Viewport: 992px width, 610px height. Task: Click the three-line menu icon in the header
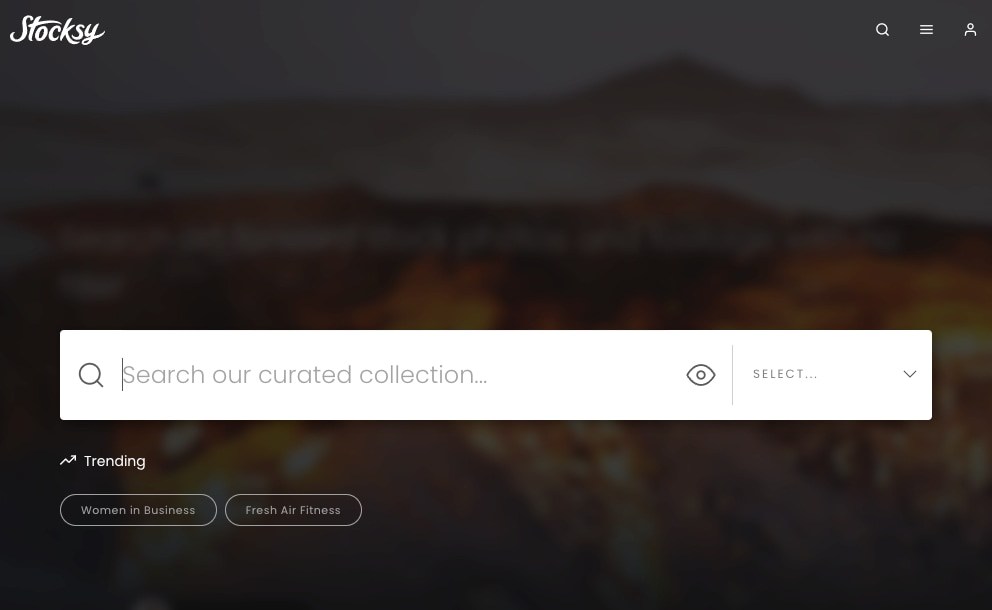pos(926,30)
